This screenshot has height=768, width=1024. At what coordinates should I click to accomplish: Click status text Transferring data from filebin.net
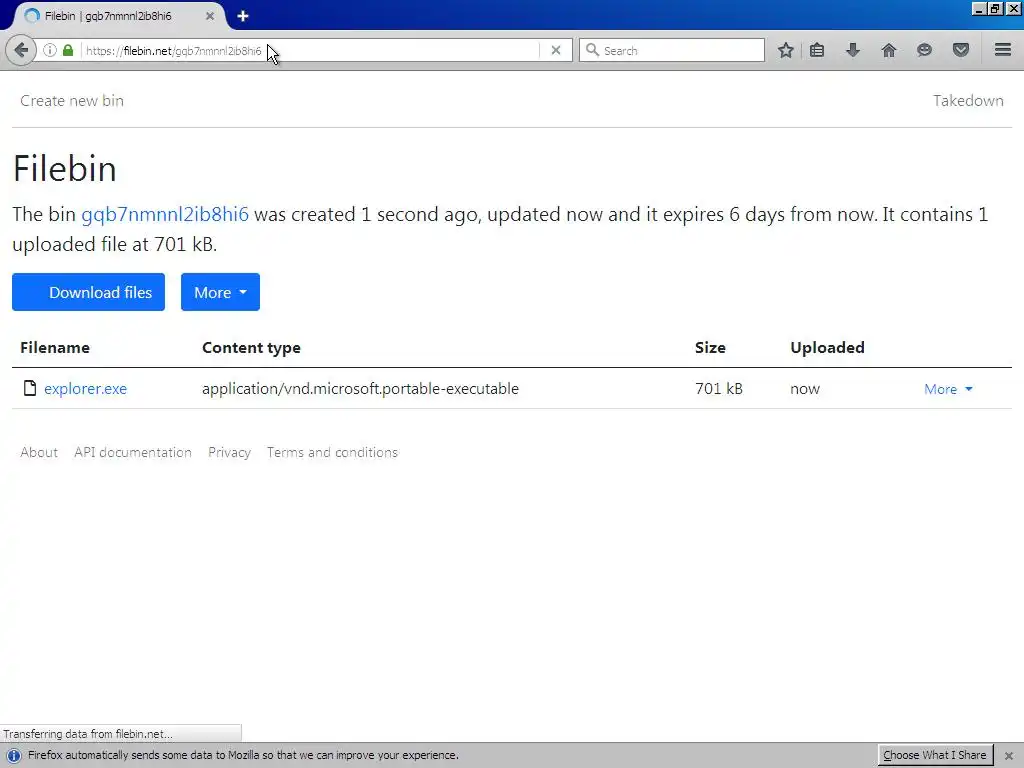coord(88,734)
